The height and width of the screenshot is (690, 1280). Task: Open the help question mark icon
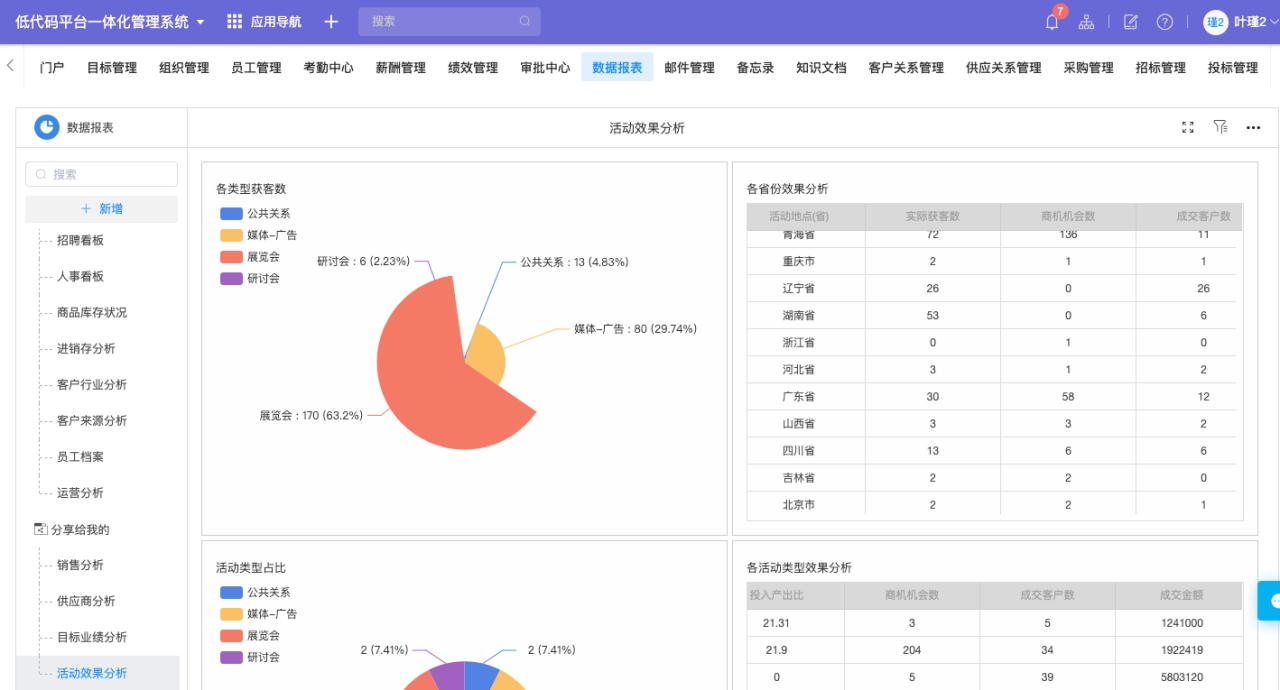click(1165, 22)
